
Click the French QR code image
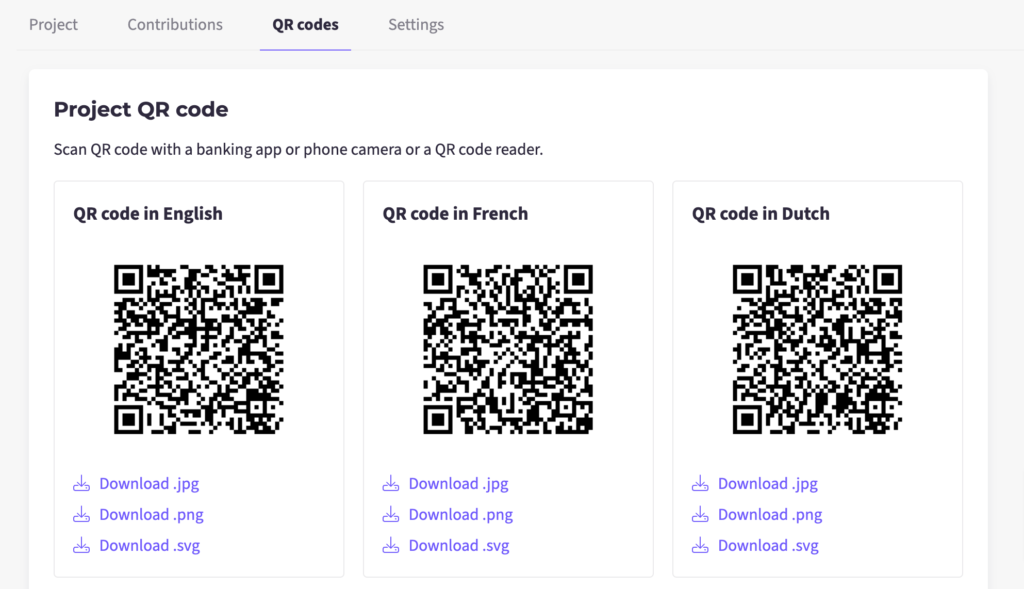tap(508, 349)
